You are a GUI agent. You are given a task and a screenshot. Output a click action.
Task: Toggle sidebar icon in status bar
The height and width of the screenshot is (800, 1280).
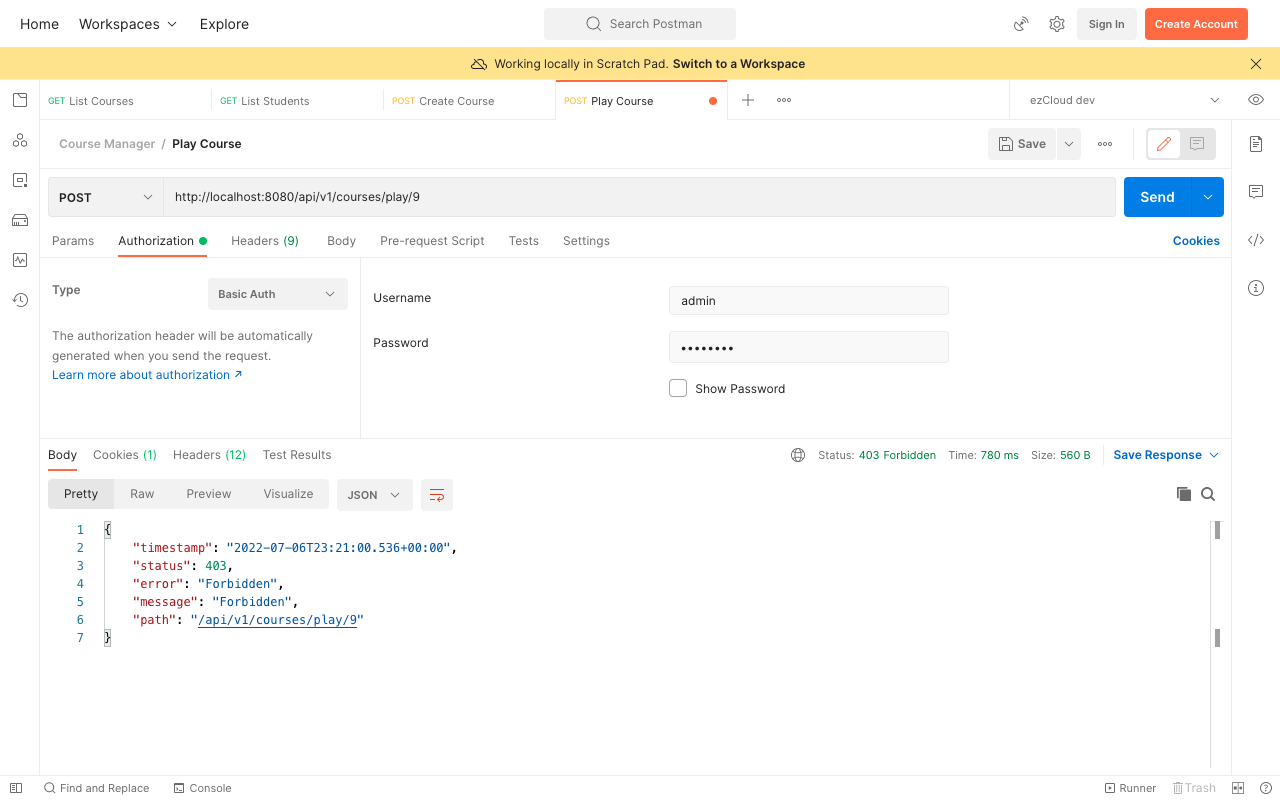16,788
